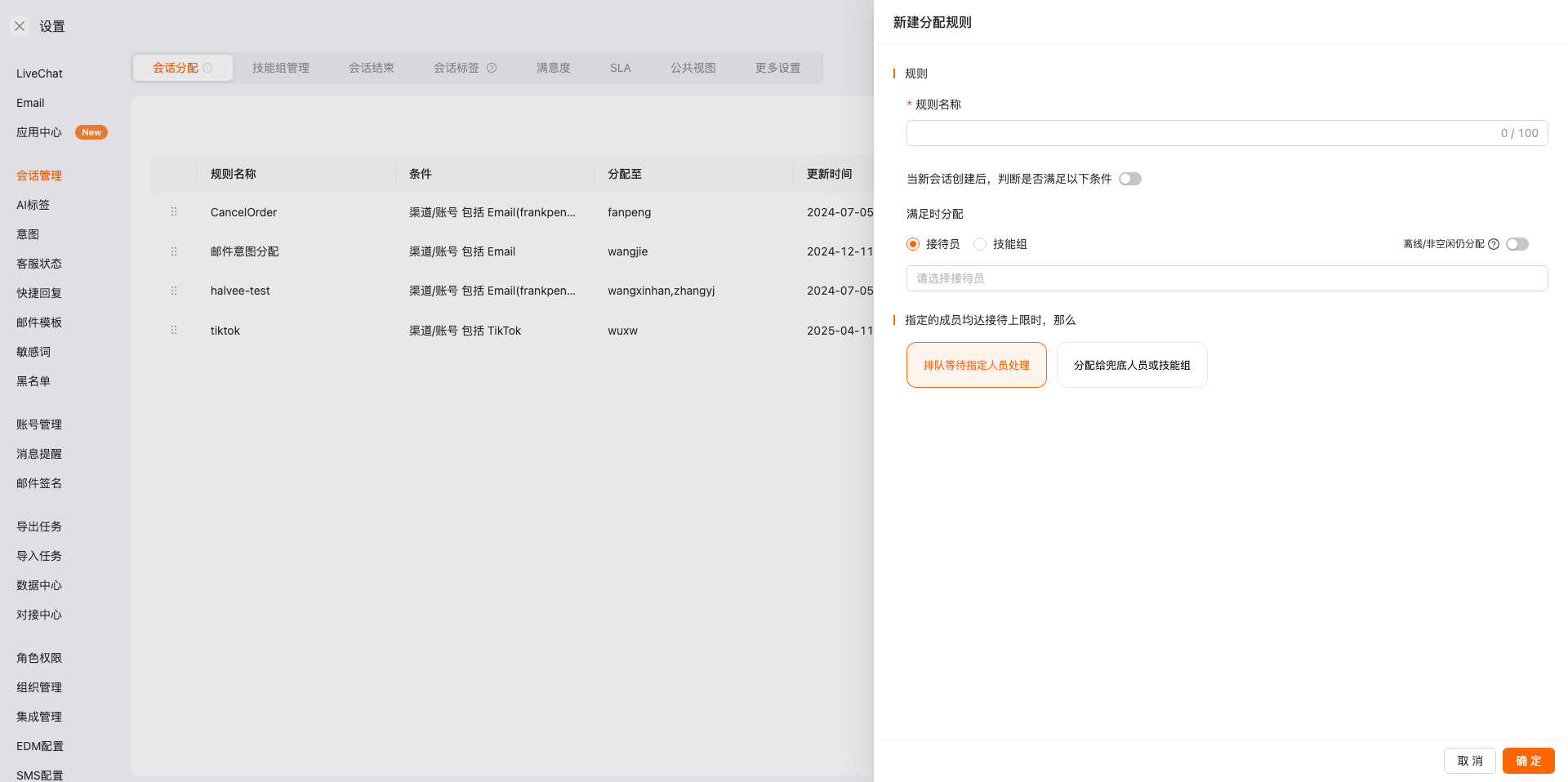The height and width of the screenshot is (782, 1568).
Task: Close the settings page with X icon
Action: click(20, 26)
